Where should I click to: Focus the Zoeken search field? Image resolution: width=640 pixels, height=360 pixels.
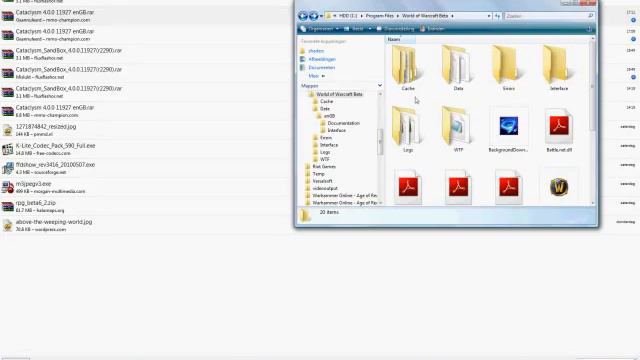point(545,16)
